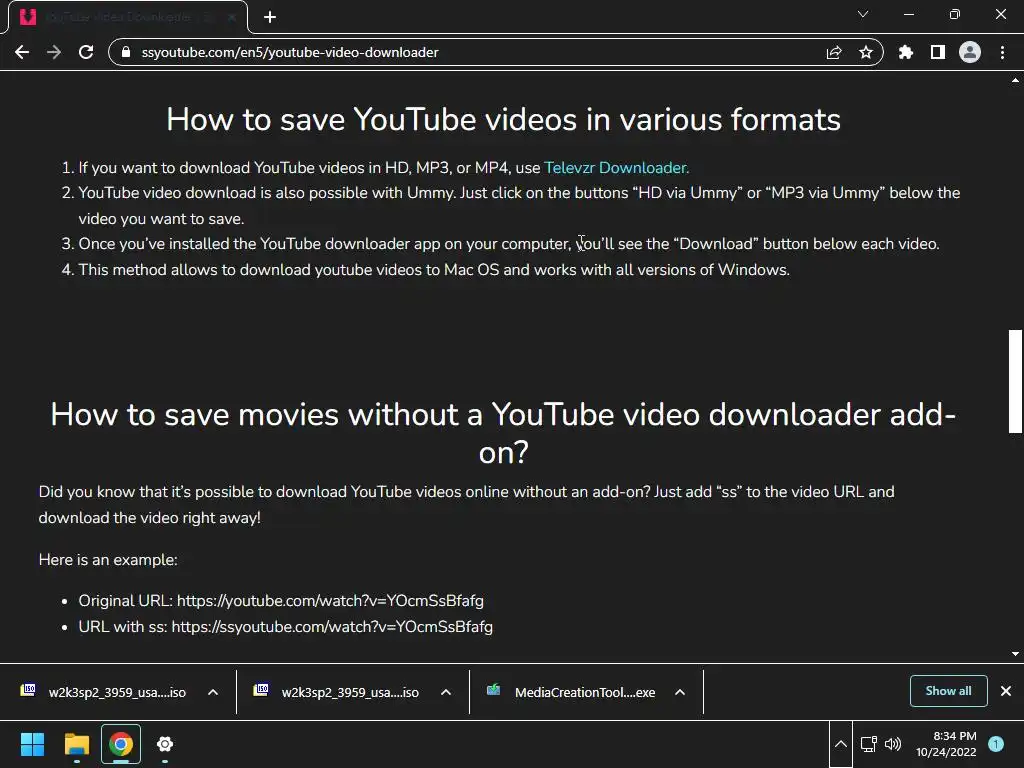Click the 'How to save YouTube videos' heading
Image resolution: width=1024 pixels, height=768 pixels.
click(x=504, y=120)
